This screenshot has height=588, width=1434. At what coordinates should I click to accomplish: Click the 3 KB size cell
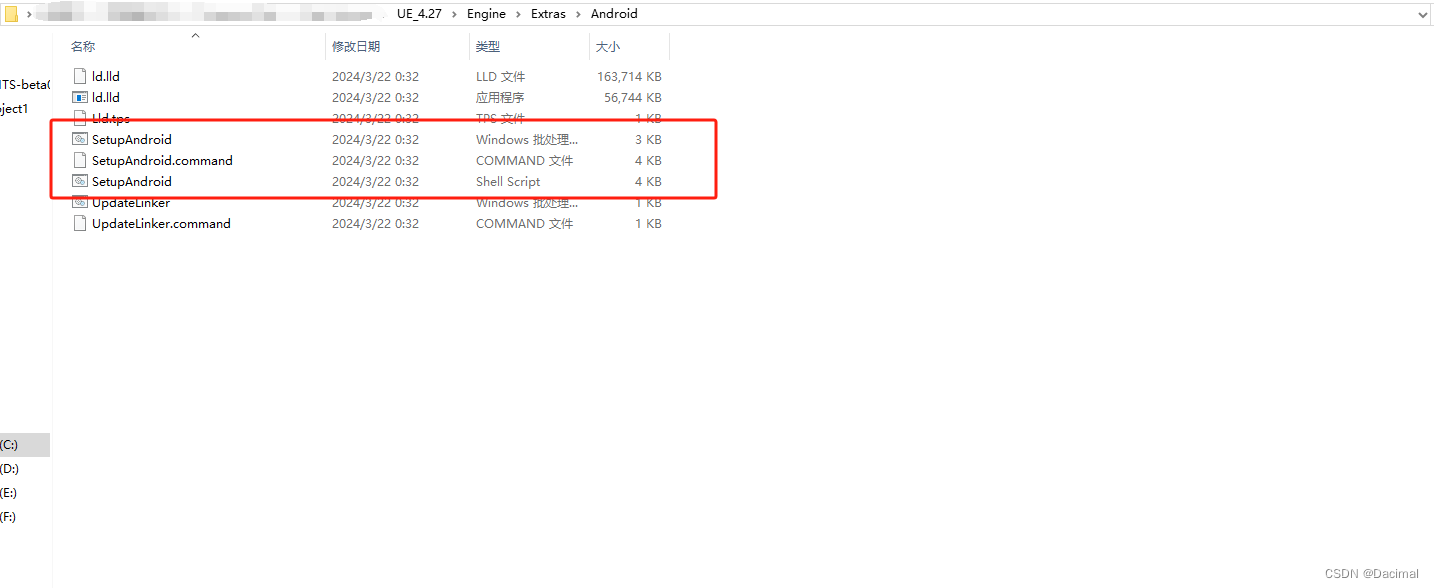[648, 139]
